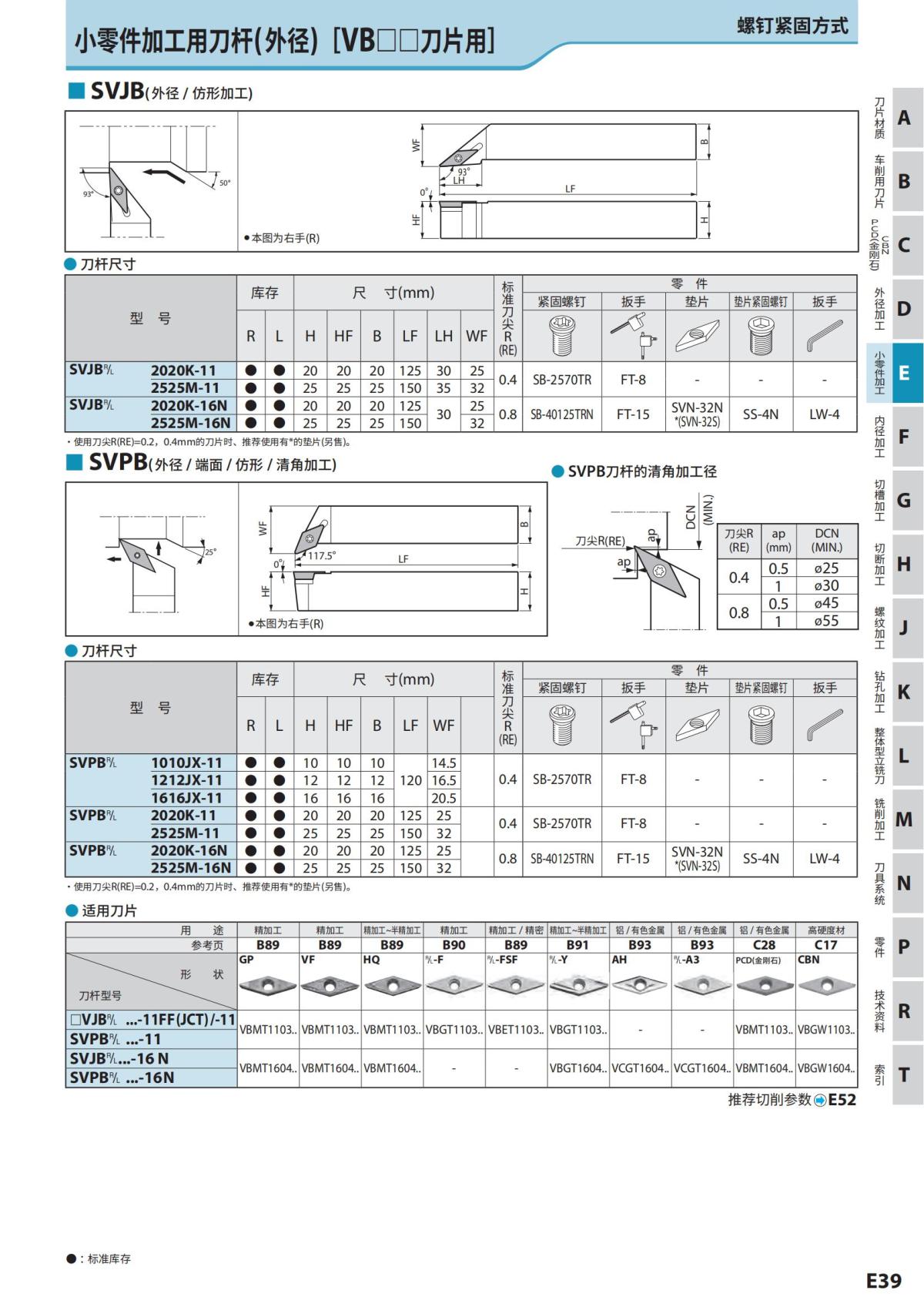Click PCD insert shape image
This screenshot has width=924, height=1307.
pos(764,984)
